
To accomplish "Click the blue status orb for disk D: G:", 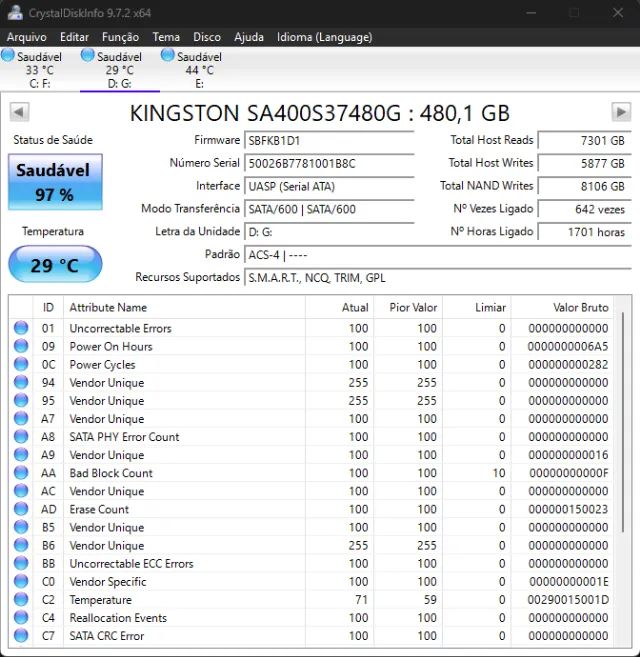I will [88, 55].
